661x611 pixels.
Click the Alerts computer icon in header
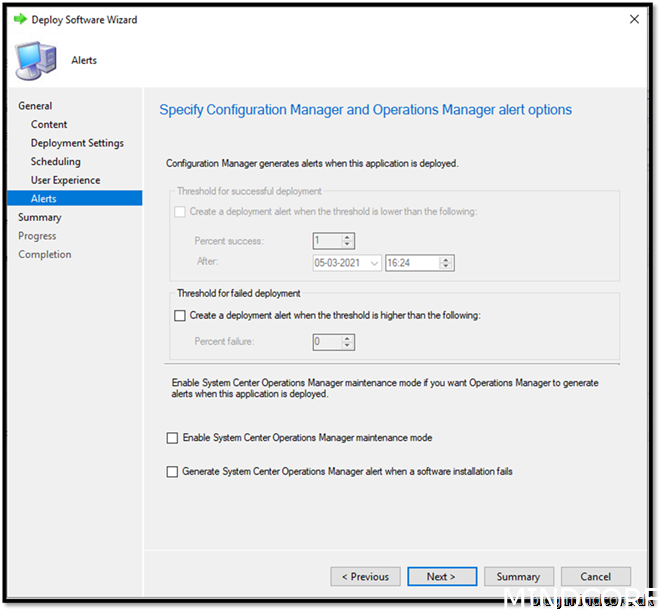pyautogui.click(x=33, y=60)
